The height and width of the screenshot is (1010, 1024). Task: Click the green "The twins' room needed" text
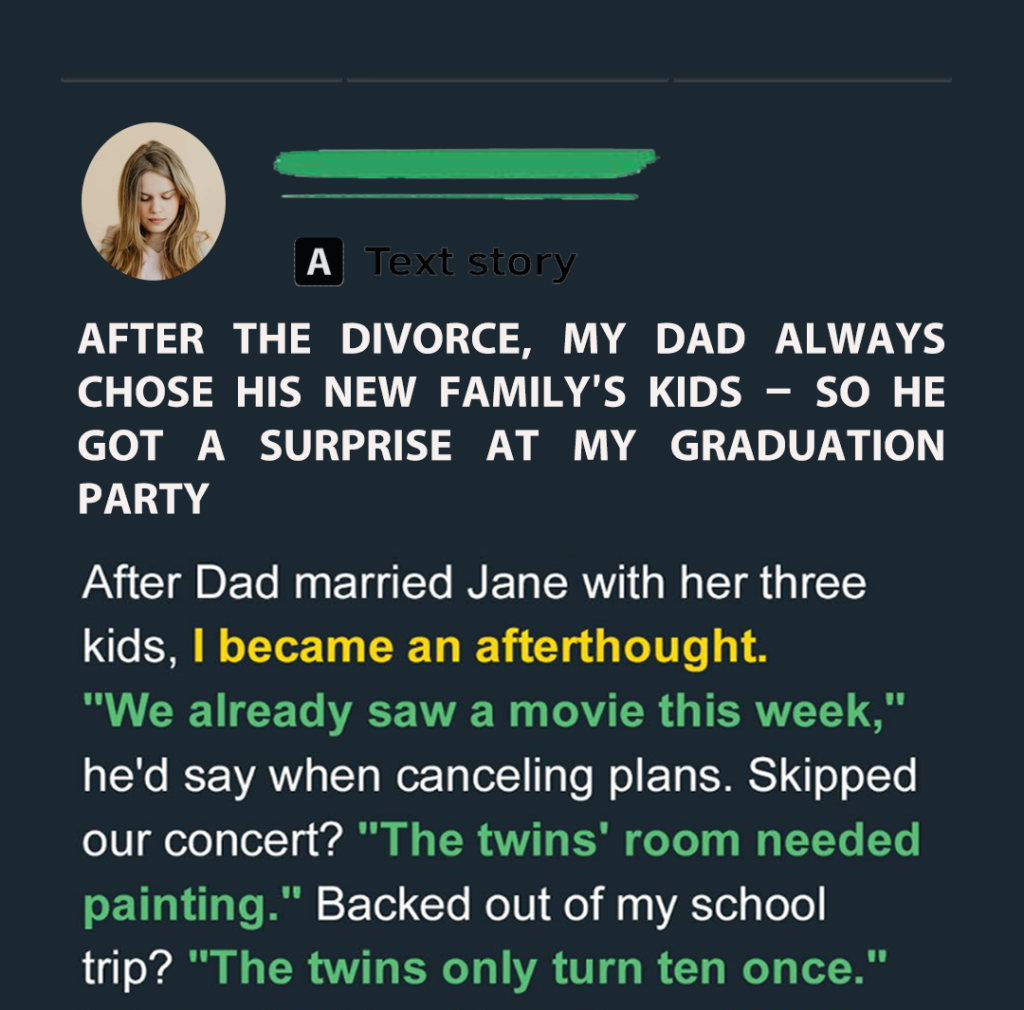640,839
